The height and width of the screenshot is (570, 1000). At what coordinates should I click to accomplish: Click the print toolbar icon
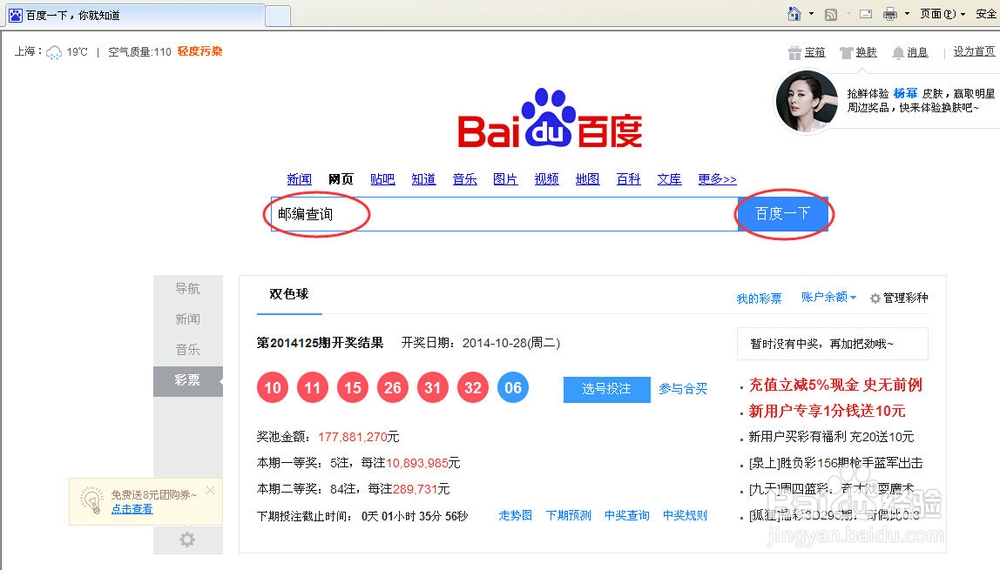(x=890, y=13)
